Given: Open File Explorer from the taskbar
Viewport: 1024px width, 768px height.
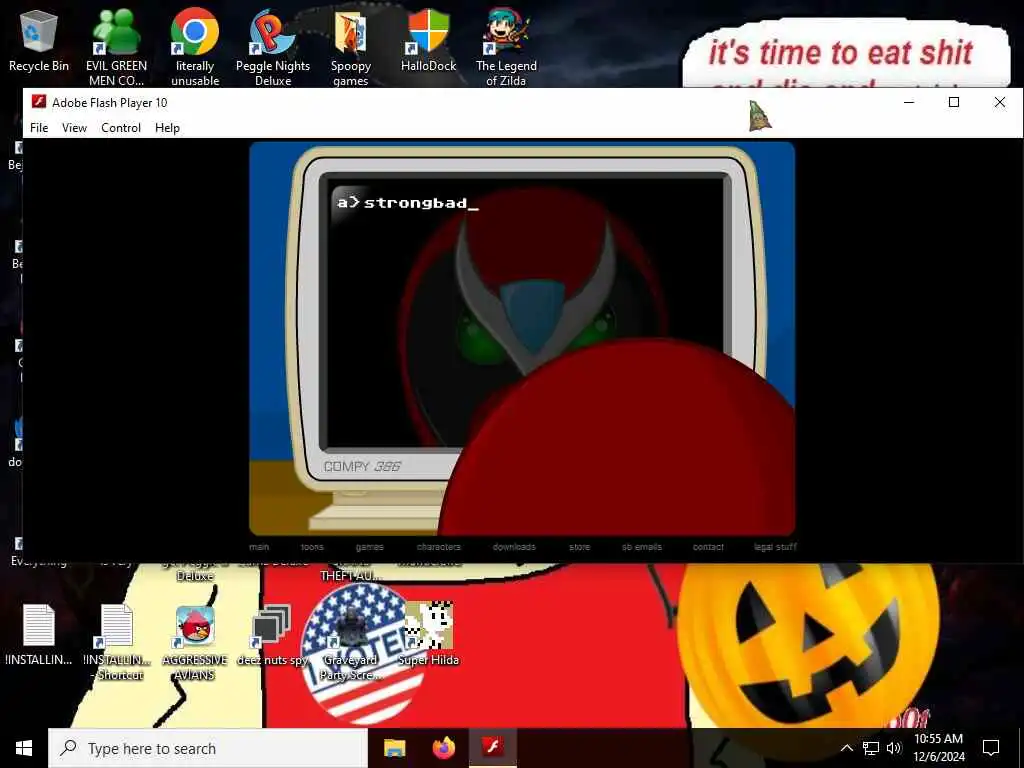Looking at the screenshot, I should 394,748.
